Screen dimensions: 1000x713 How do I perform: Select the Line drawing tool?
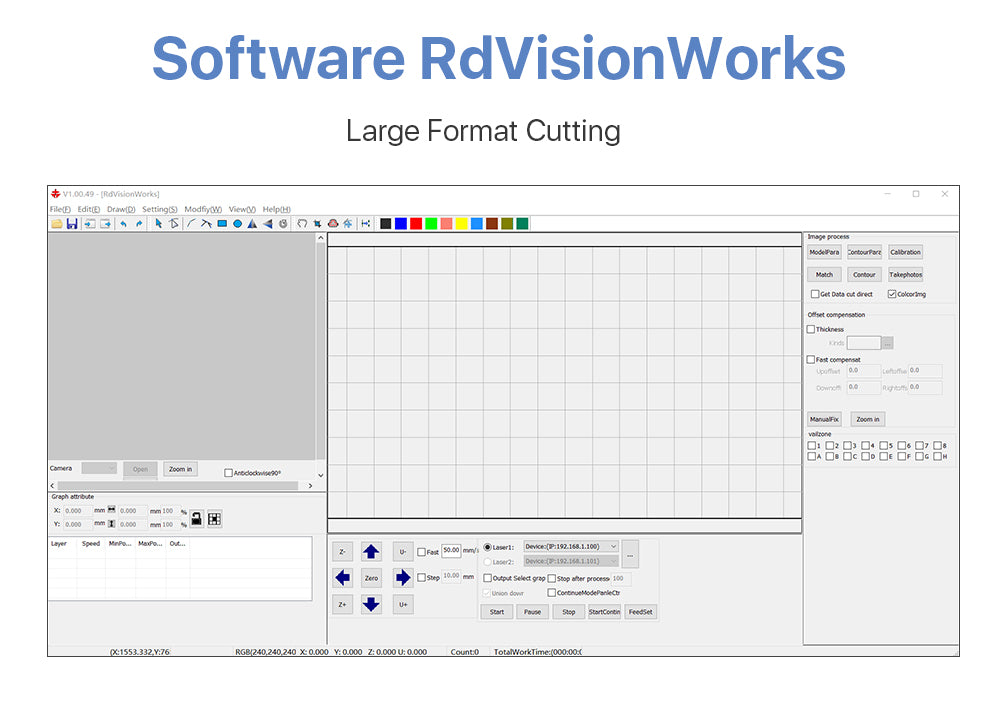[x=191, y=224]
